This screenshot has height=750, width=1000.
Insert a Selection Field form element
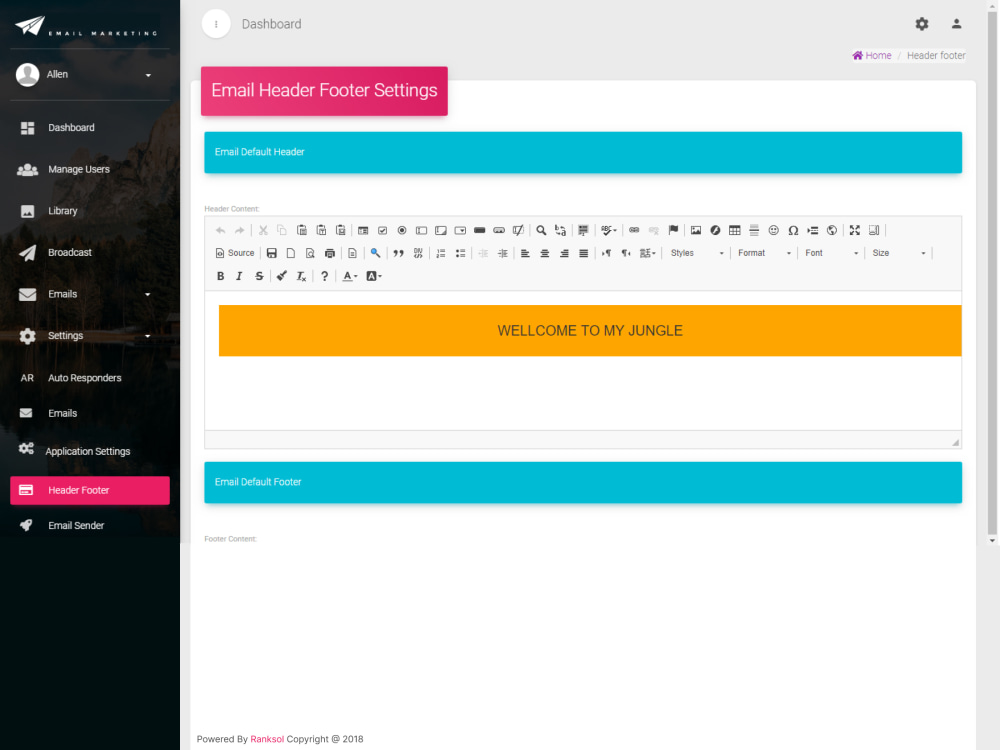point(460,230)
